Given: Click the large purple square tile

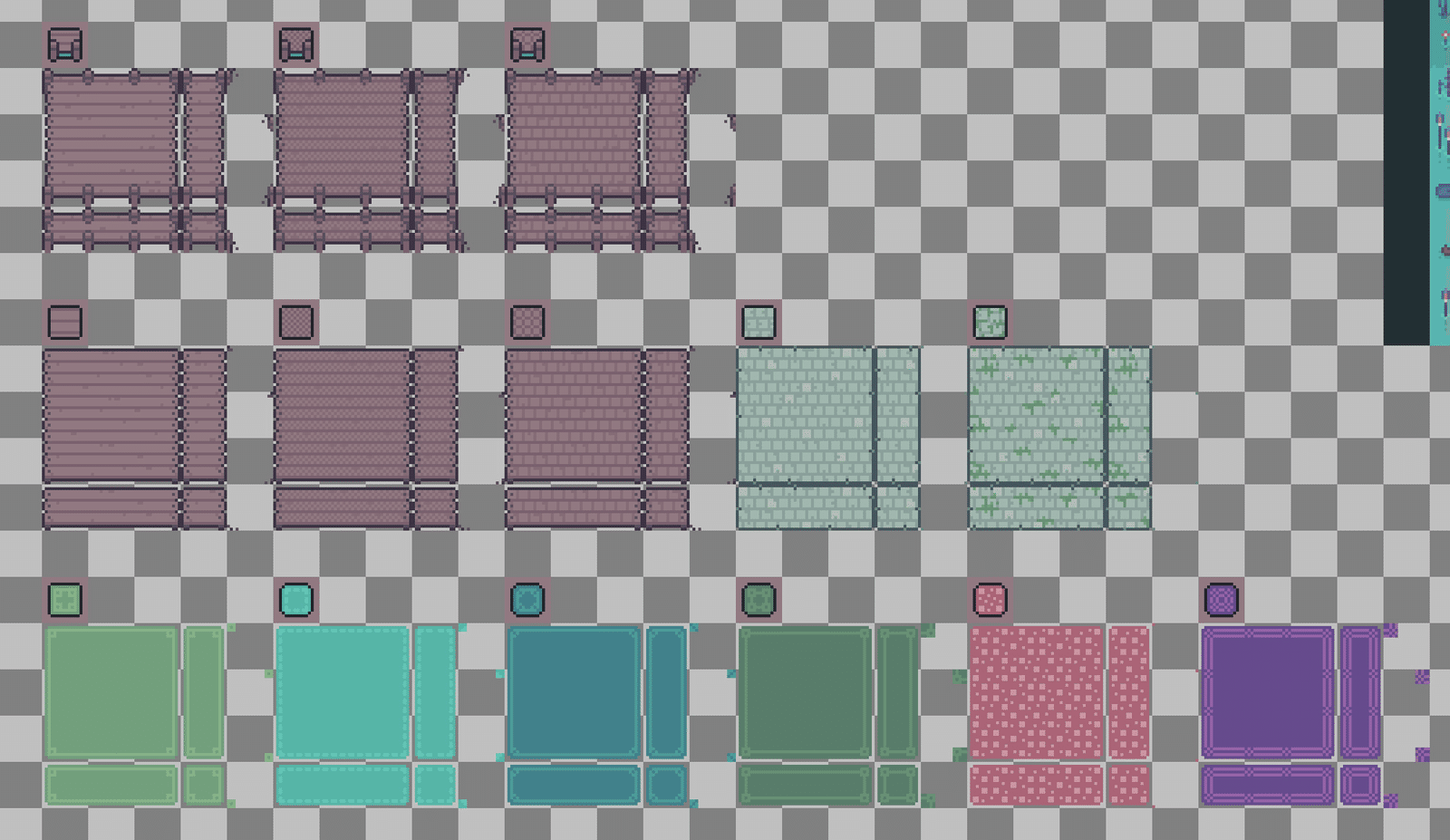Looking at the screenshot, I should coord(1268,692).
